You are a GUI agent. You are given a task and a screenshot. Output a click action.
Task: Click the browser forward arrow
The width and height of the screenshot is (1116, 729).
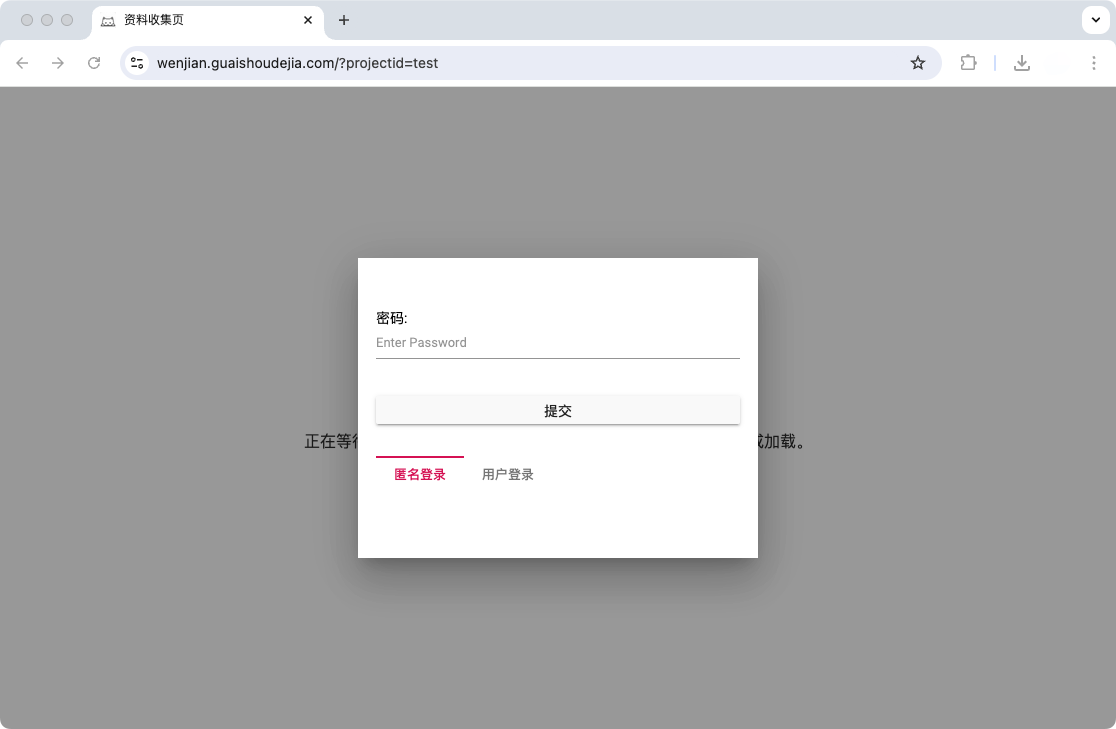[x=58, y=63]
